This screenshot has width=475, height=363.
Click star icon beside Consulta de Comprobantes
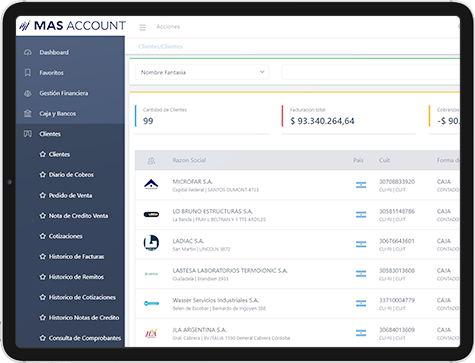pos(43,338)
